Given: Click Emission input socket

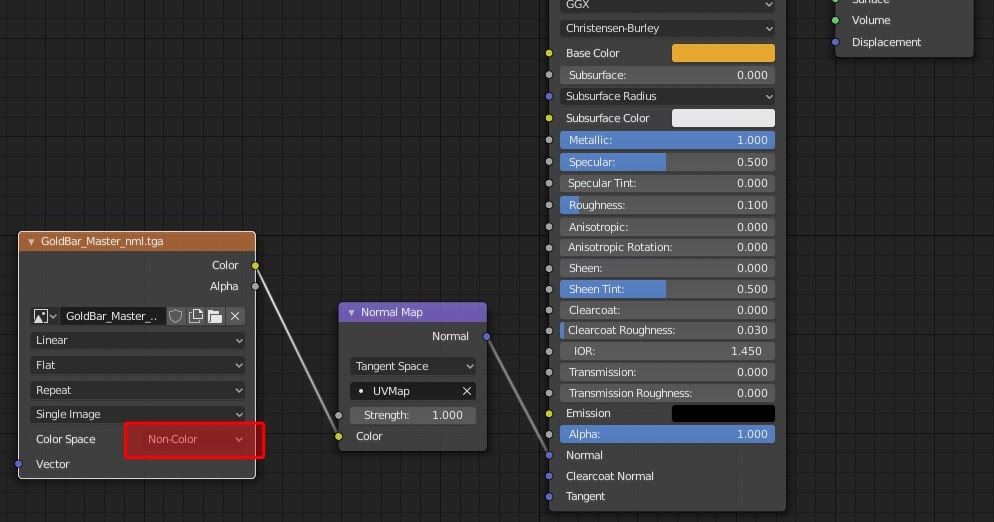Looking at the screenshot, I should pyautogui.click(x=549, y=413).
